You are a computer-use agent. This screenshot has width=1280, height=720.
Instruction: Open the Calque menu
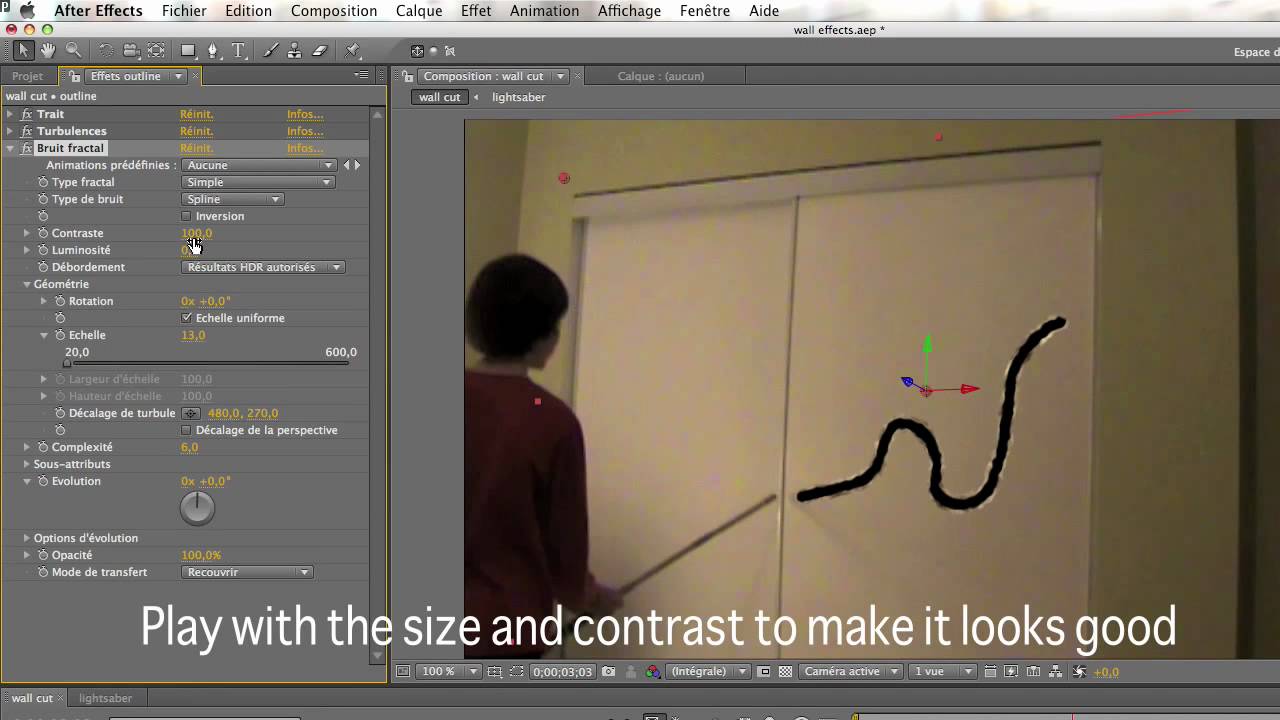tap(419, 11)
